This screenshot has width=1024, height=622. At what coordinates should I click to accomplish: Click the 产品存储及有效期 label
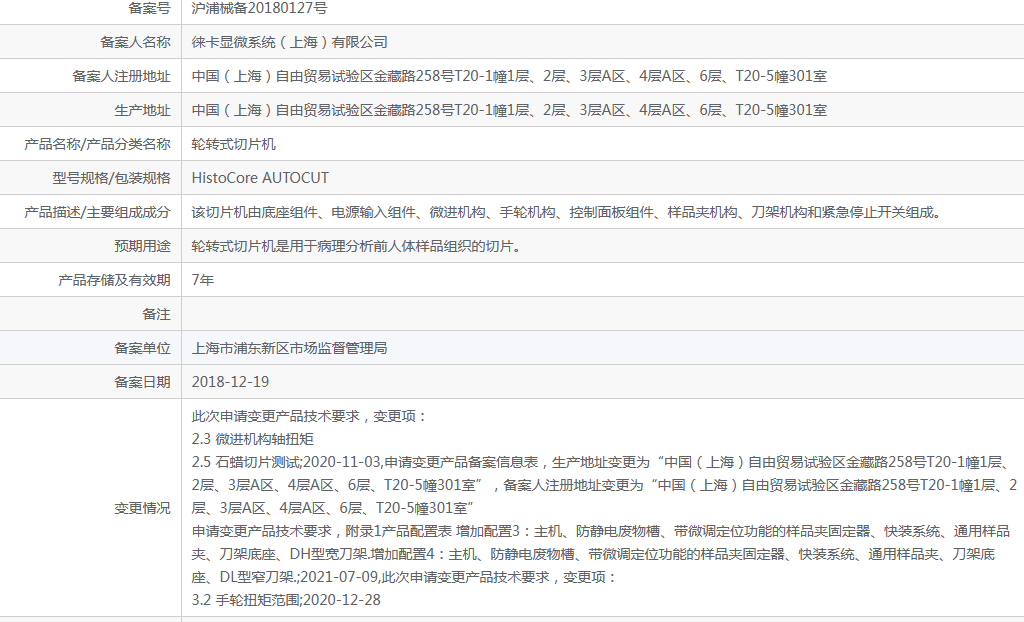tap(114, 280)
